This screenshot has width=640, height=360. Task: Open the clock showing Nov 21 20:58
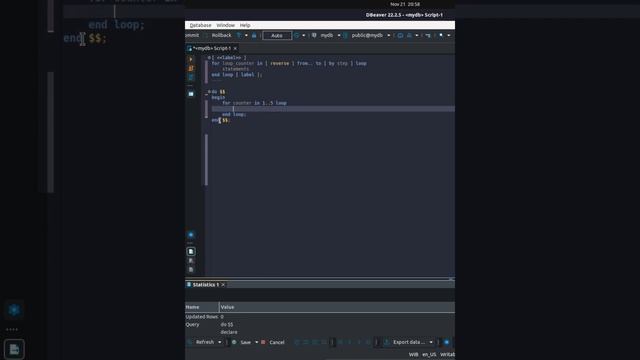pos(405,4)
